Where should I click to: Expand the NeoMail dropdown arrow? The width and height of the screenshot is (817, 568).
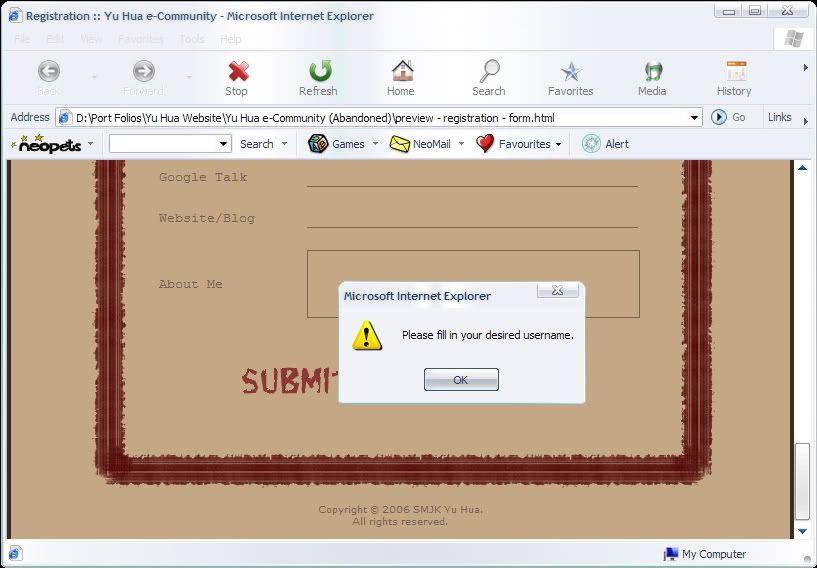point(461,144)
